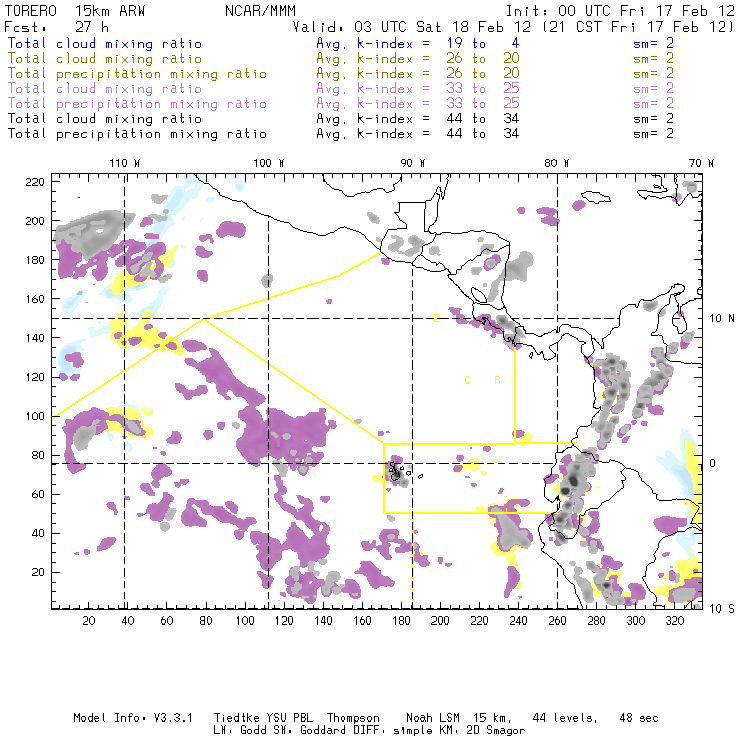The image size is (740, 740).
Task: Select the "Model Info: V3.3.1" footer text
Action: [133, 718]
